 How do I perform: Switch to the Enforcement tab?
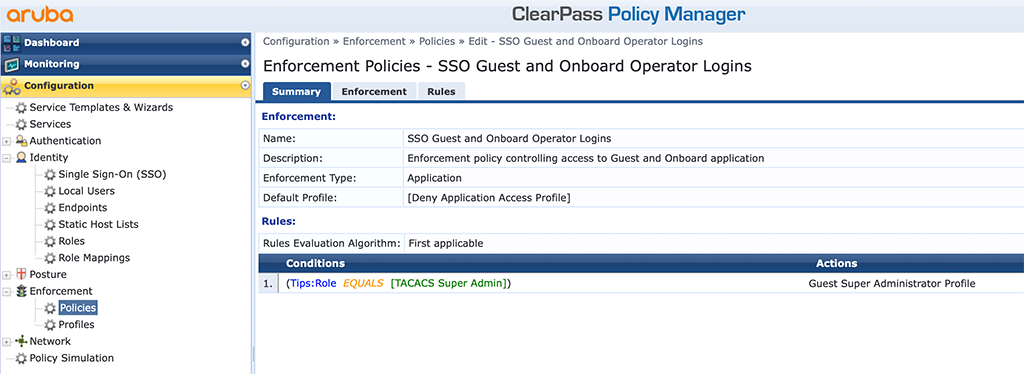[374, 91]
